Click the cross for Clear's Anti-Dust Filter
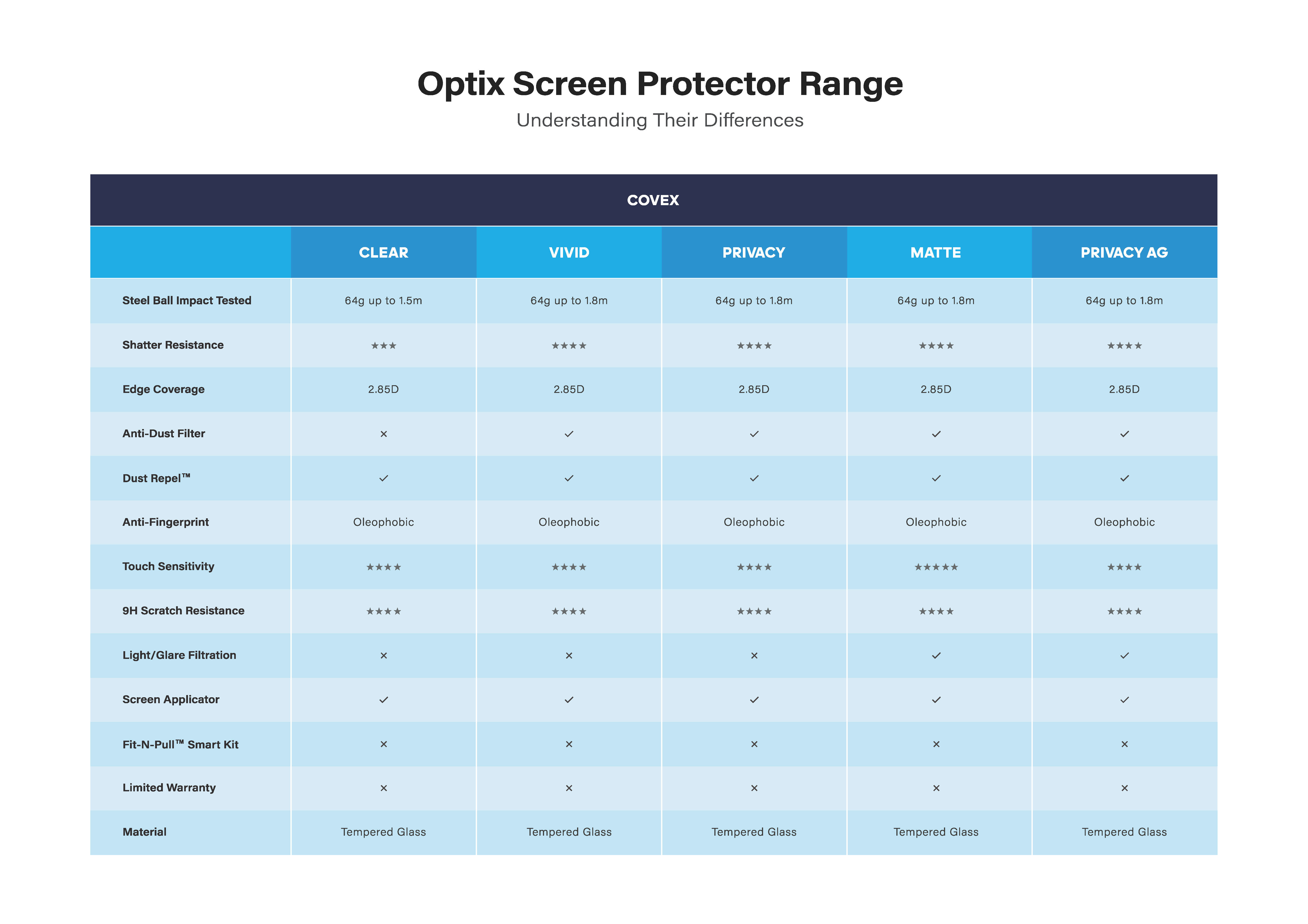Screen dimensions: 1308x924 pyautogui.click(x=383, y=434)
